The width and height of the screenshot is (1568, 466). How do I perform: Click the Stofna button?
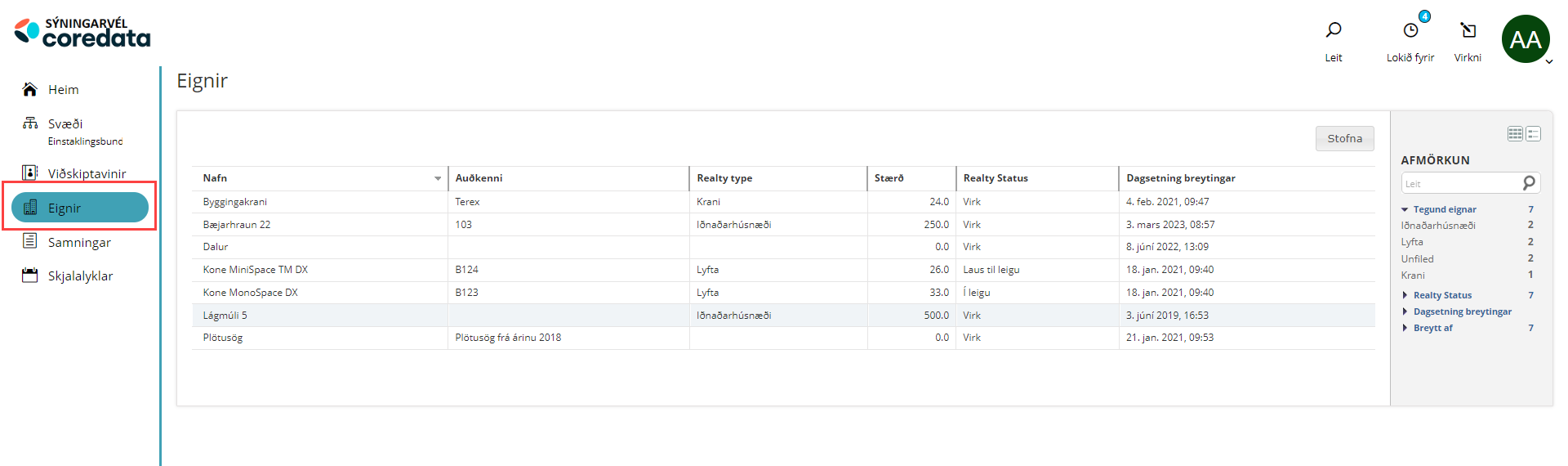click(x=1344, y=139)
